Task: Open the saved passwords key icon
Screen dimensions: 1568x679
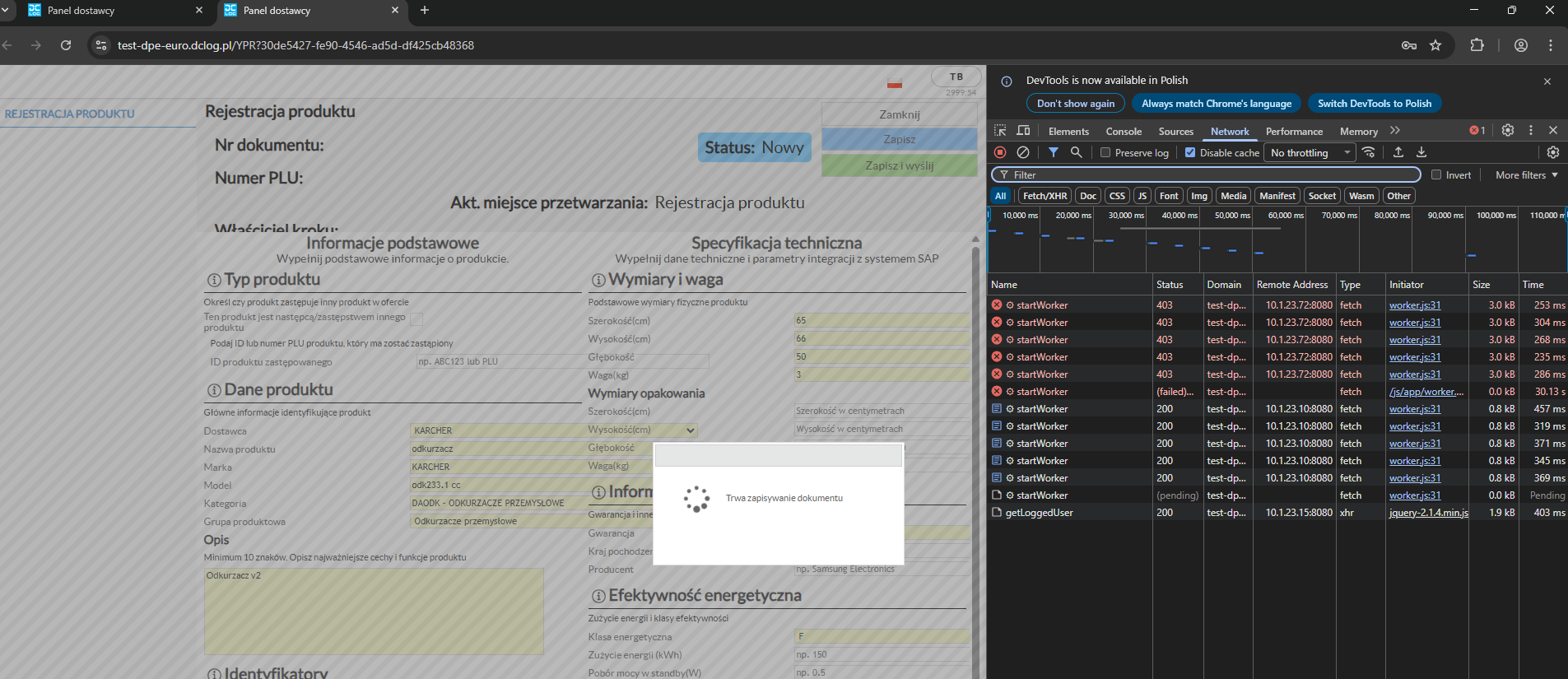Action: [1409, 45]
